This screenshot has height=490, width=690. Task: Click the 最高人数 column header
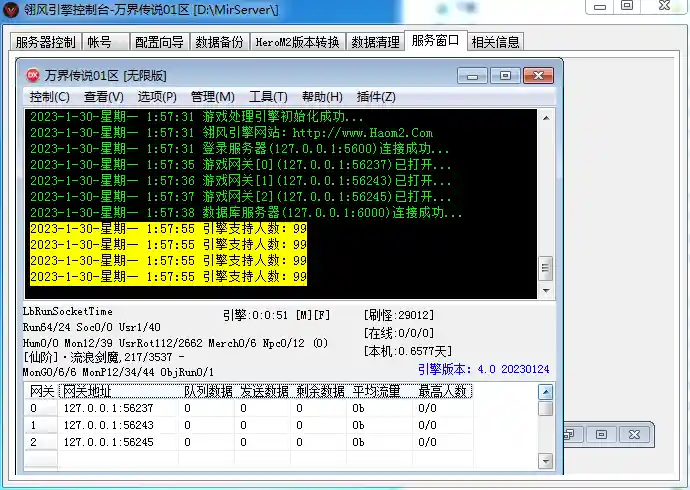coord(443,391)
